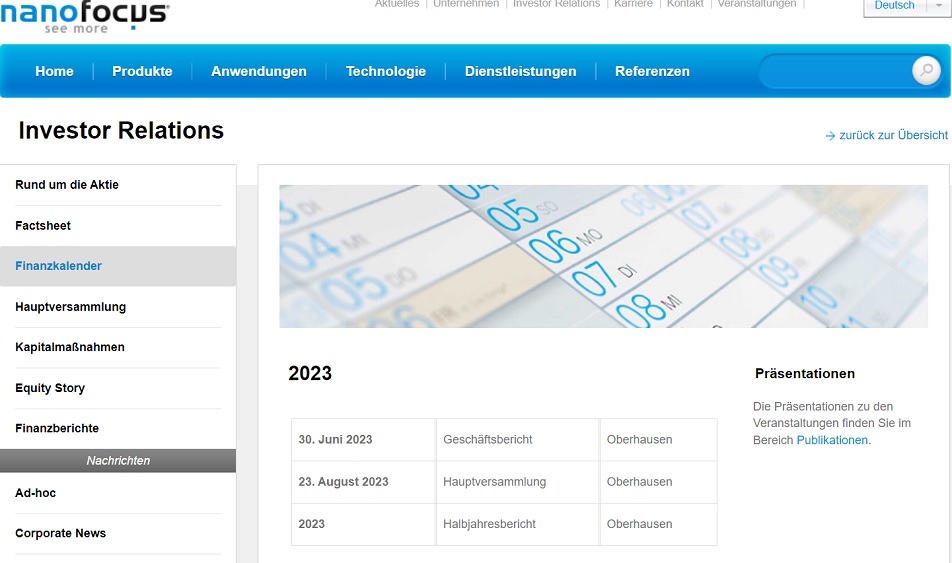Click the Geschäftsbericht table cell
The height and width of the screenshot is (563, 952).
(x=518, y=440)
